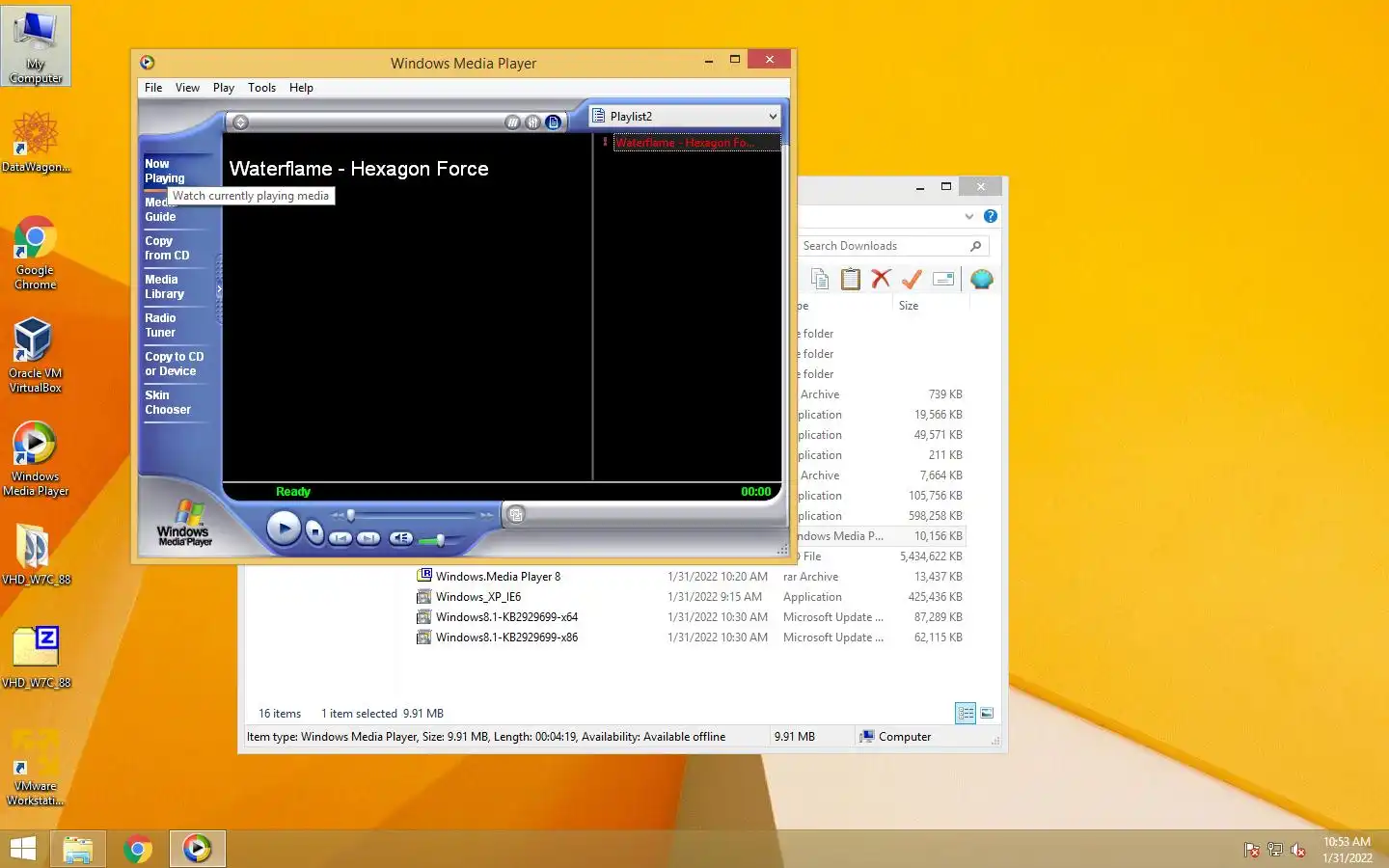
Task: Open My Computer desktop icon
Action: pos(36,45)
